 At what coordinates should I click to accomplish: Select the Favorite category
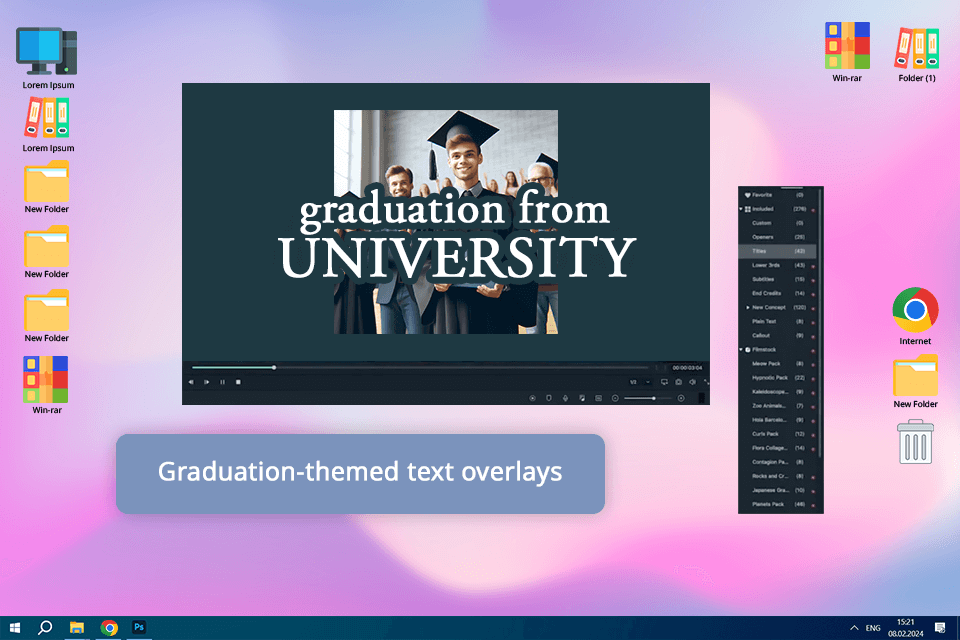click(x=778, y=195)
